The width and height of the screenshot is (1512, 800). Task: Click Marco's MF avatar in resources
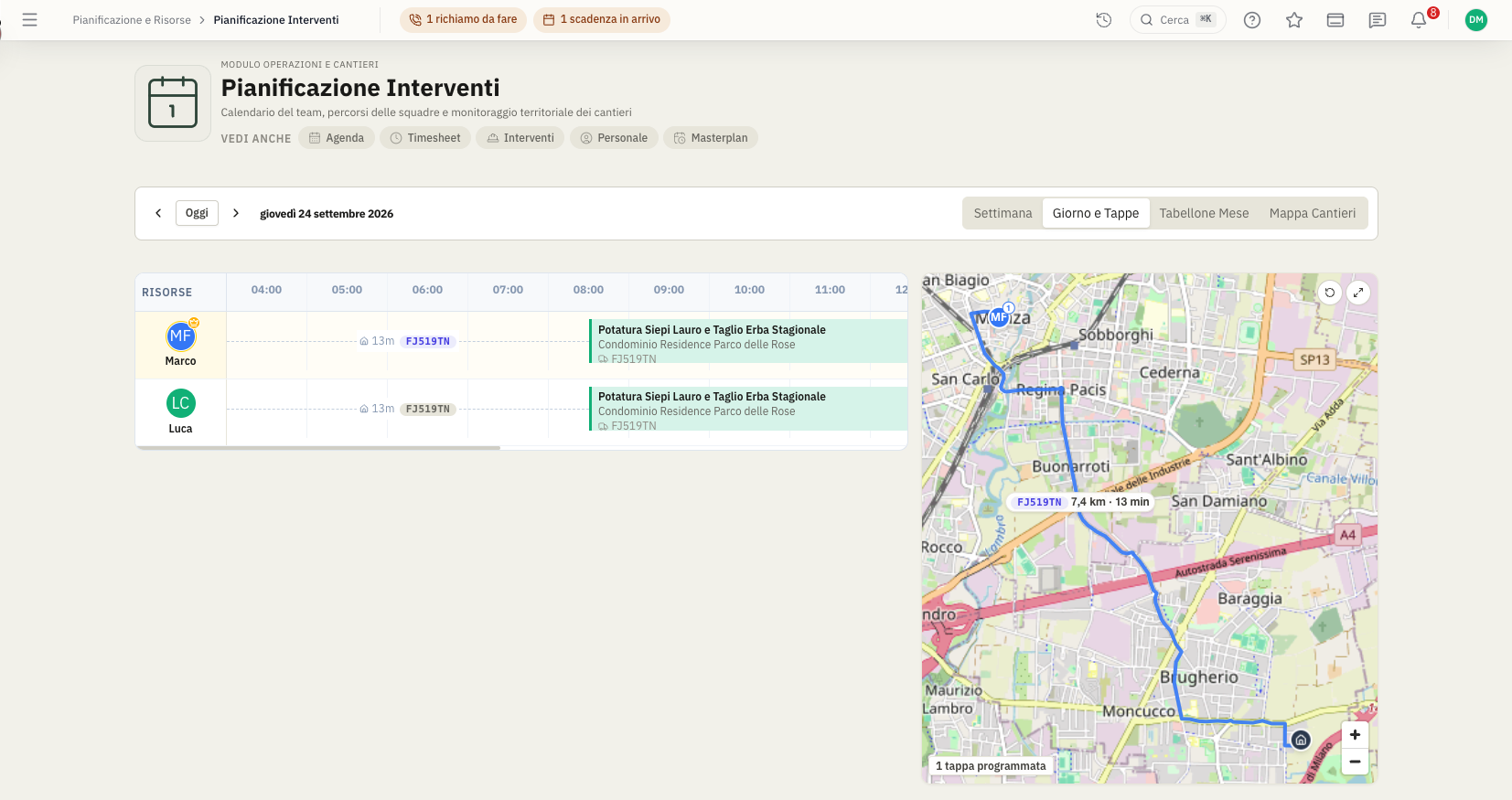coord(181,336)
